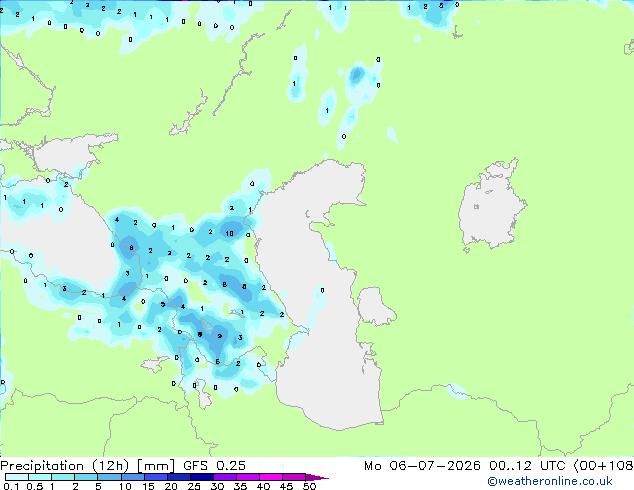The image size is (634, 490).
Task: Select the 40–45 mm magenta legend box
Action: (x=271, y=477)
